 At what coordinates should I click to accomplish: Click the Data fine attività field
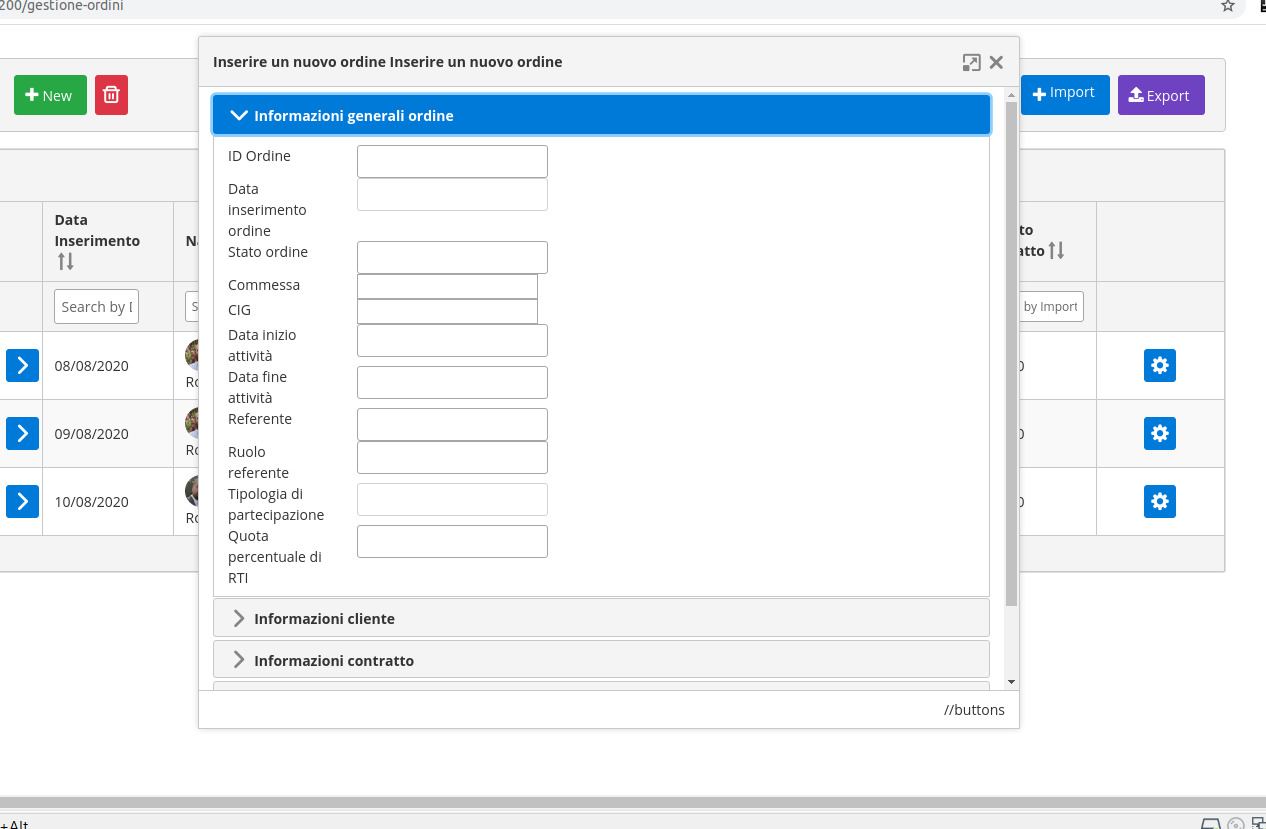(452, 382)
